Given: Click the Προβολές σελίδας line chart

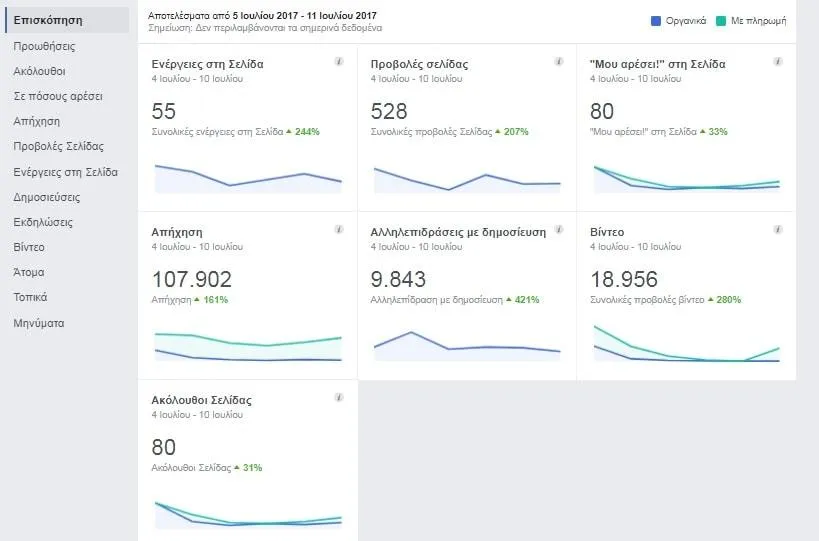Looking at the screenshot, I should tap(467, 179).
